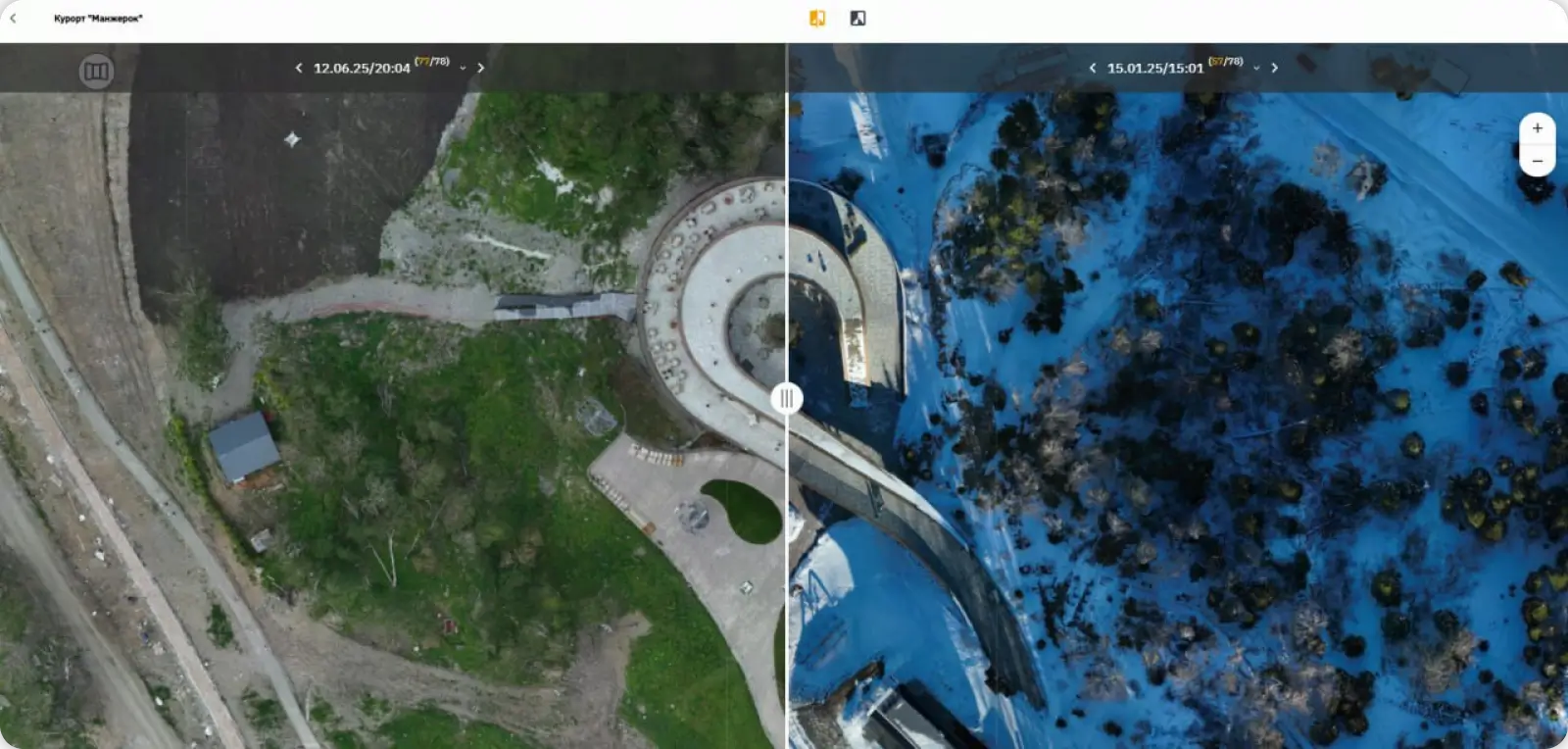Show next capture on right panel
This screenshot has width=1568, height=749.
[1274, 68]
